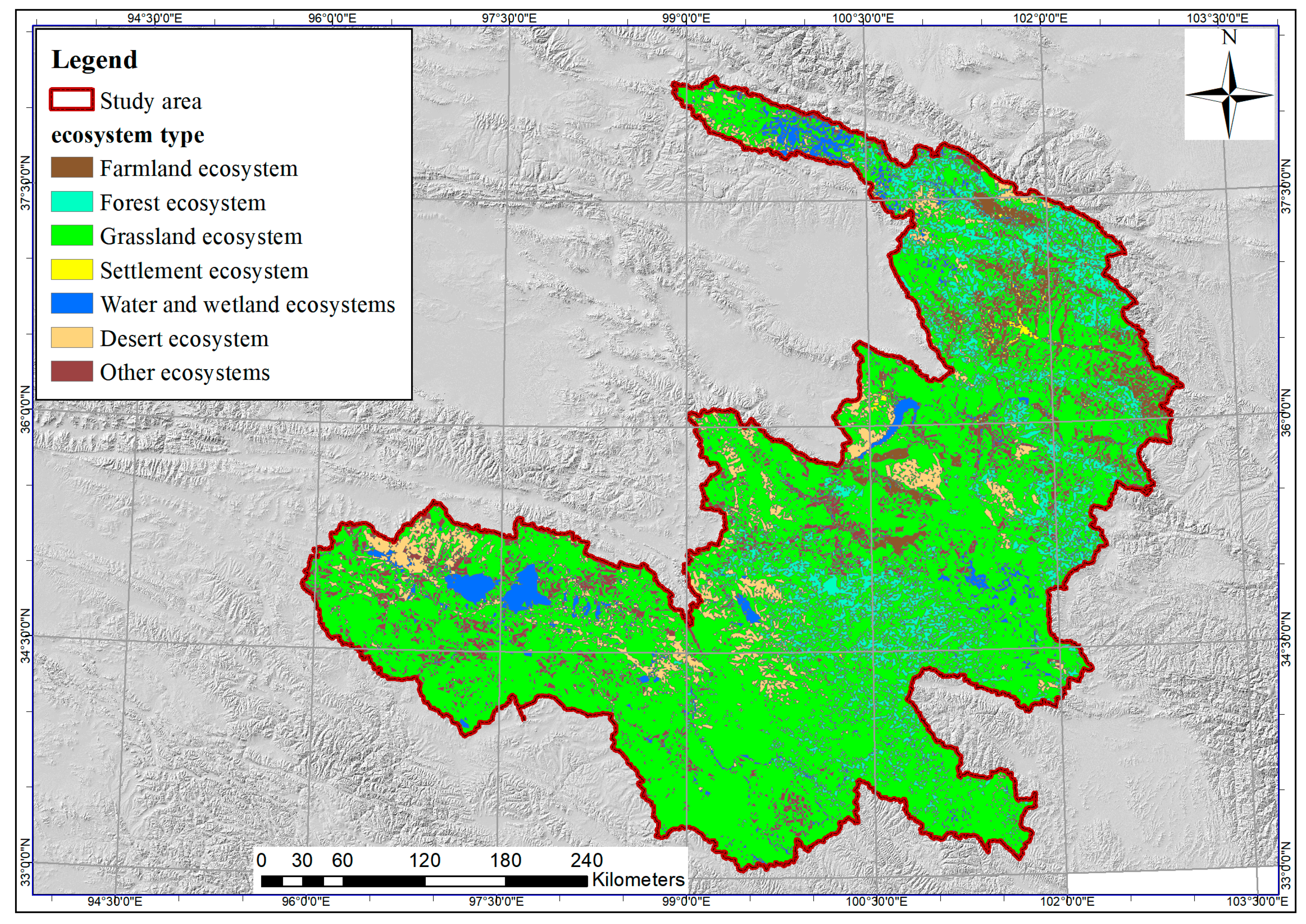The height and width of the screenshot is (924, 1306).
Task: Click the Kilometers scale unit label
Action: 638,880
